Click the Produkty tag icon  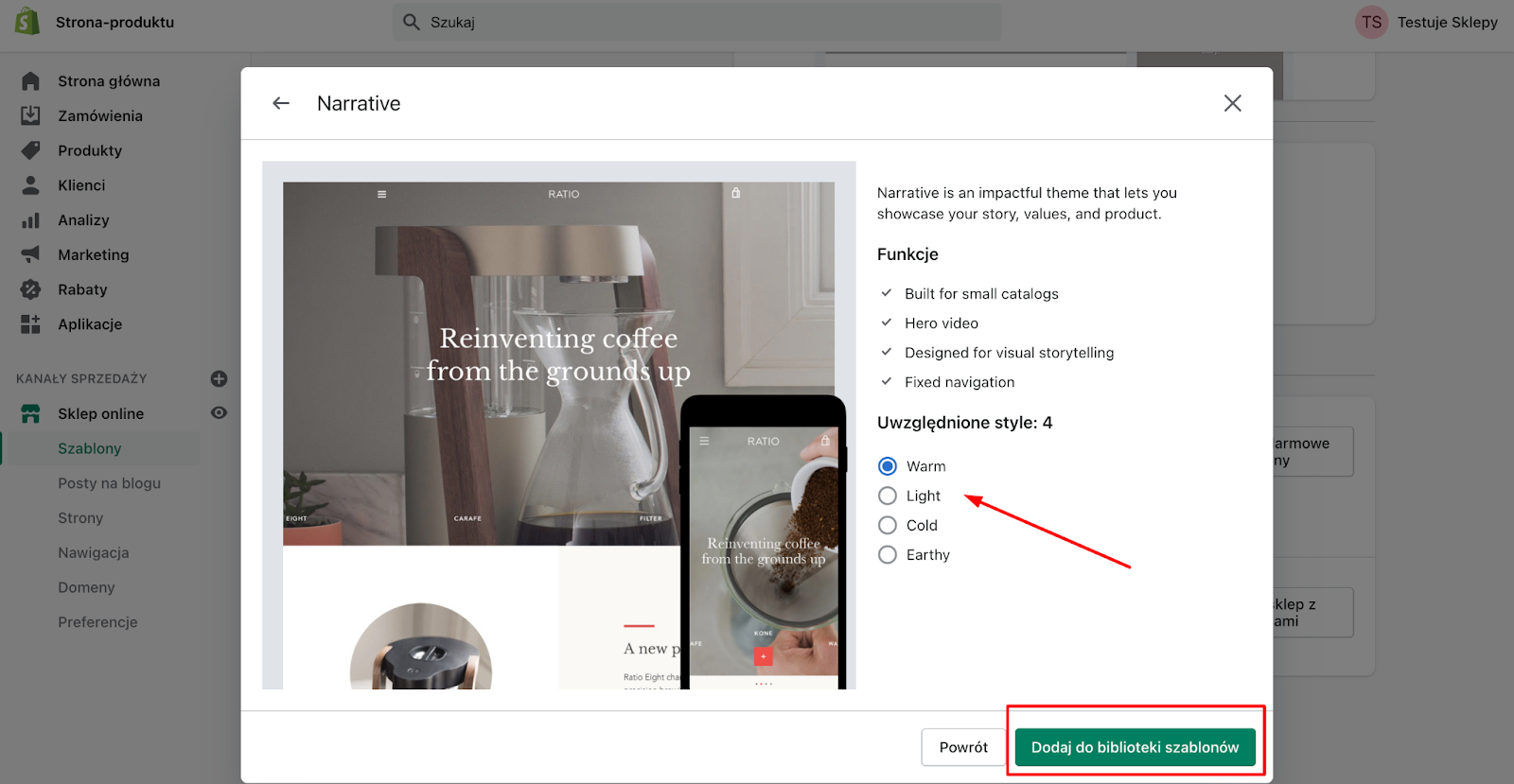point(30,150)
